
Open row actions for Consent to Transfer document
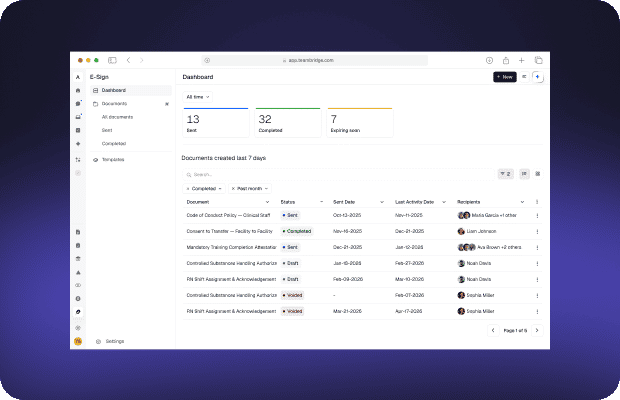coord(537,232)
